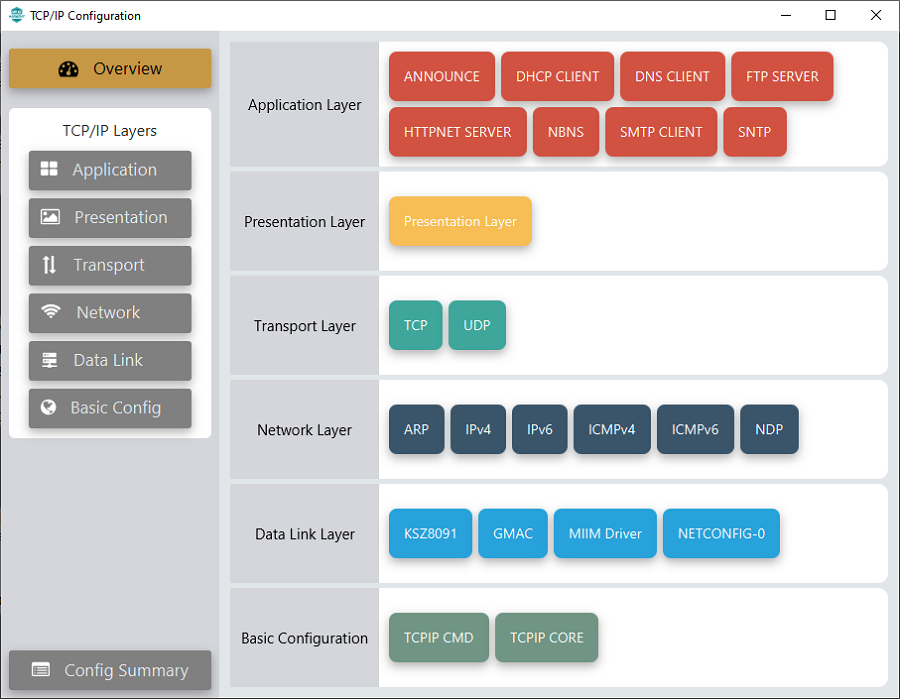Click the dashboard gauge icon on Overview
The width and height of the screenshot is (900, 699).
(68, 69)
